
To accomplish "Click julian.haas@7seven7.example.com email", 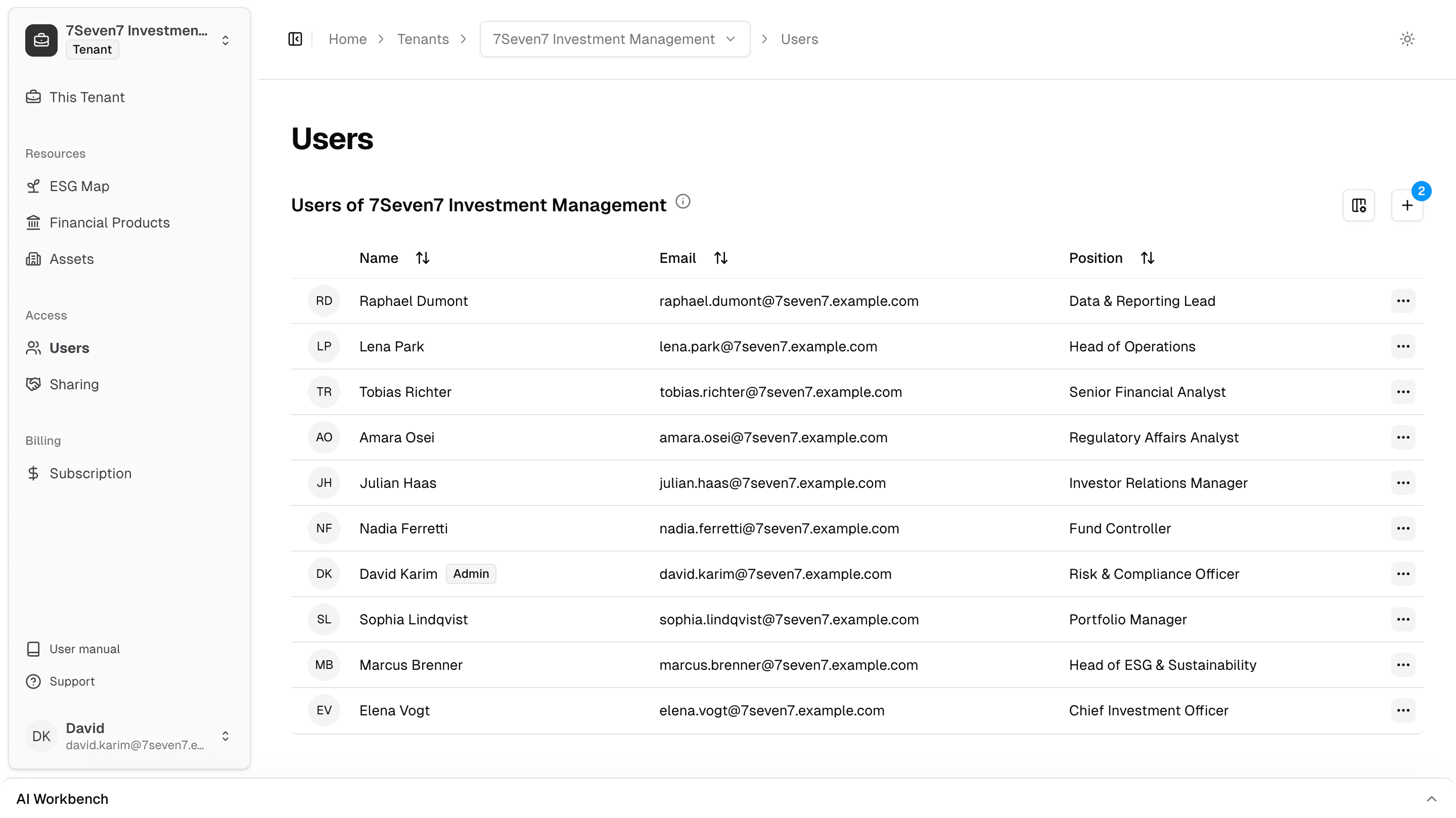I will point(772,483).
